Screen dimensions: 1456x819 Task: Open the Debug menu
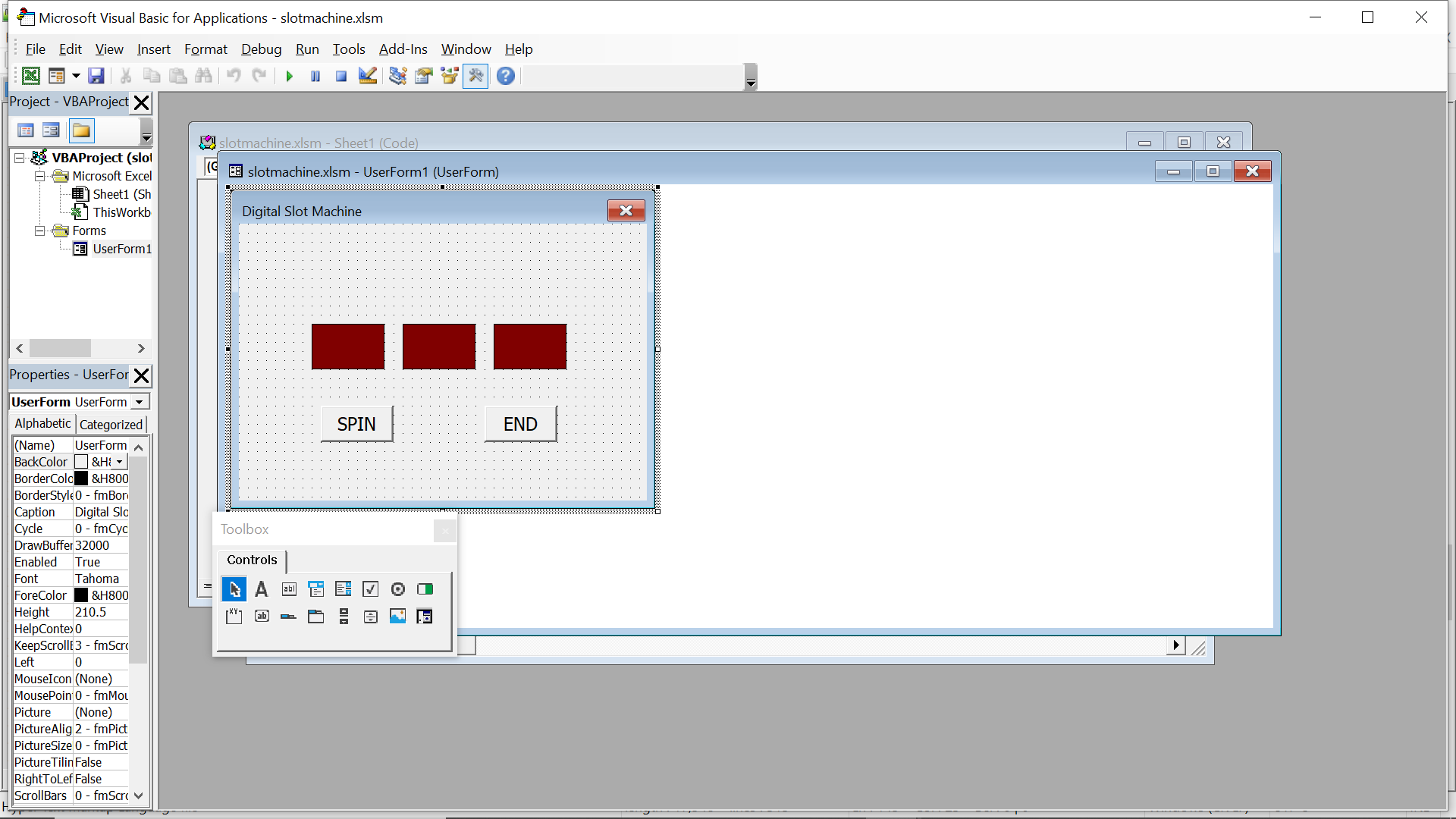(x=261, y=48)
